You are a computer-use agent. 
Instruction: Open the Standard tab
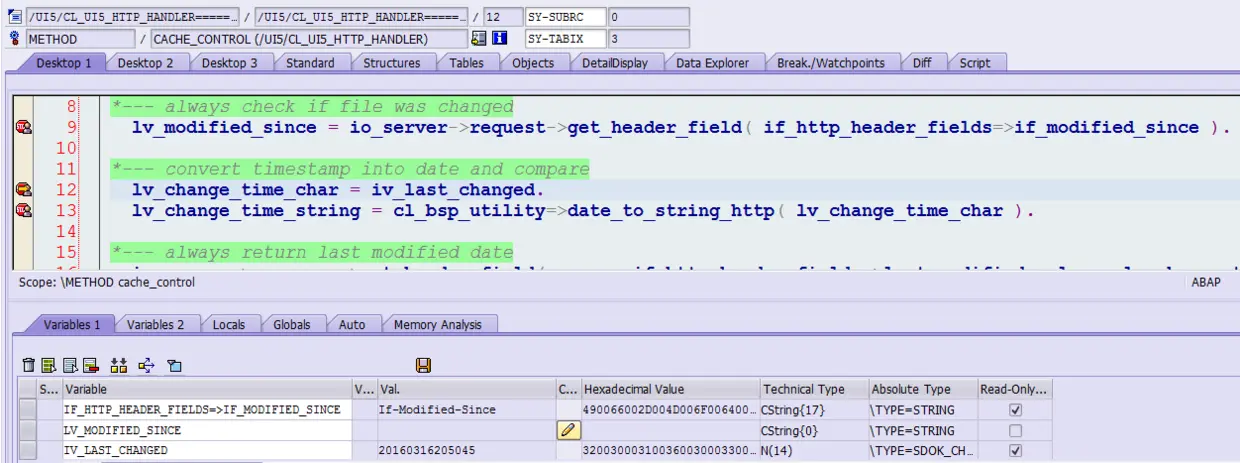310,62
